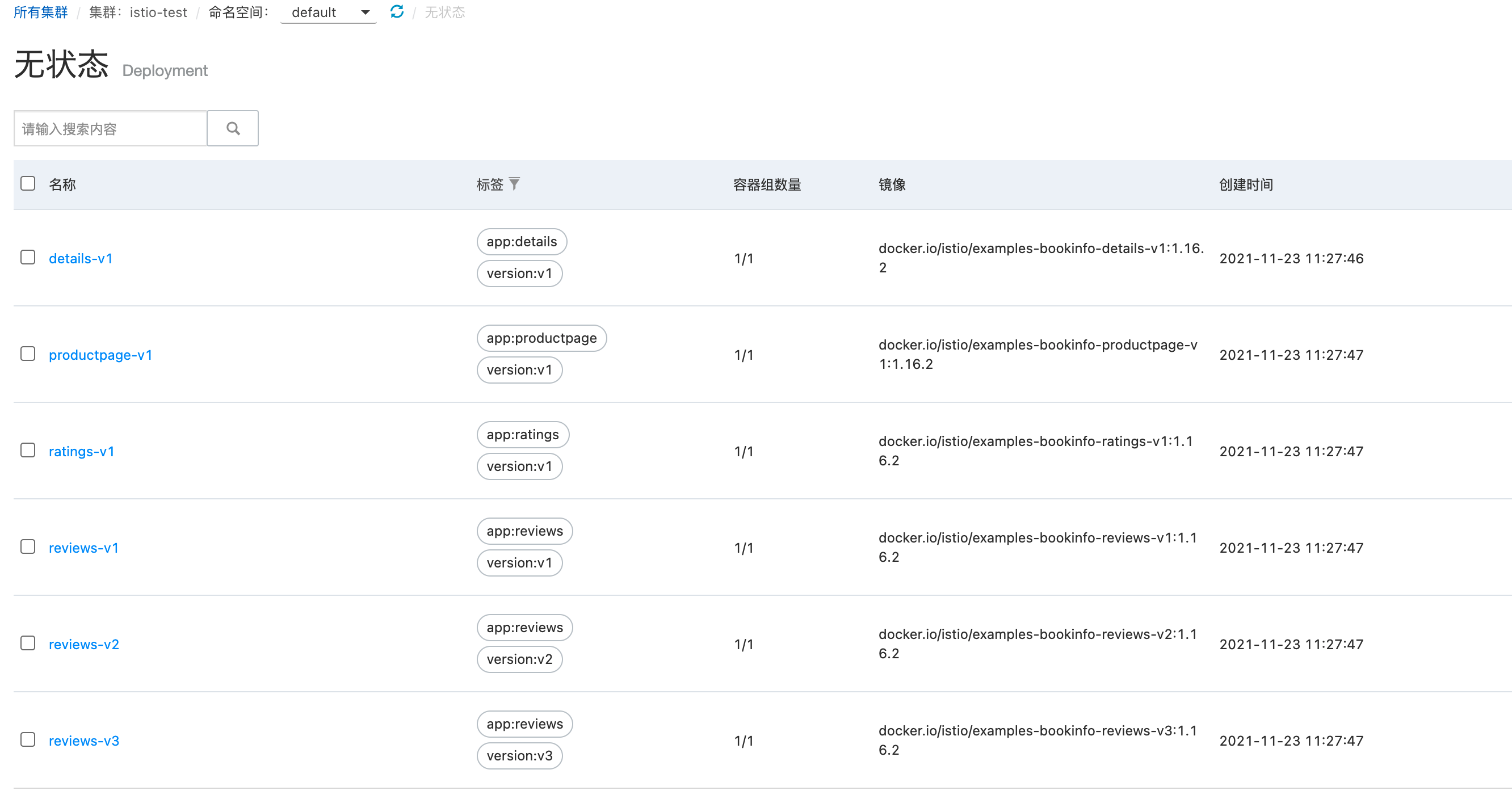1512x799 pixels.
Task: Click the version:v2 label tag
Action: click(519, 659)
